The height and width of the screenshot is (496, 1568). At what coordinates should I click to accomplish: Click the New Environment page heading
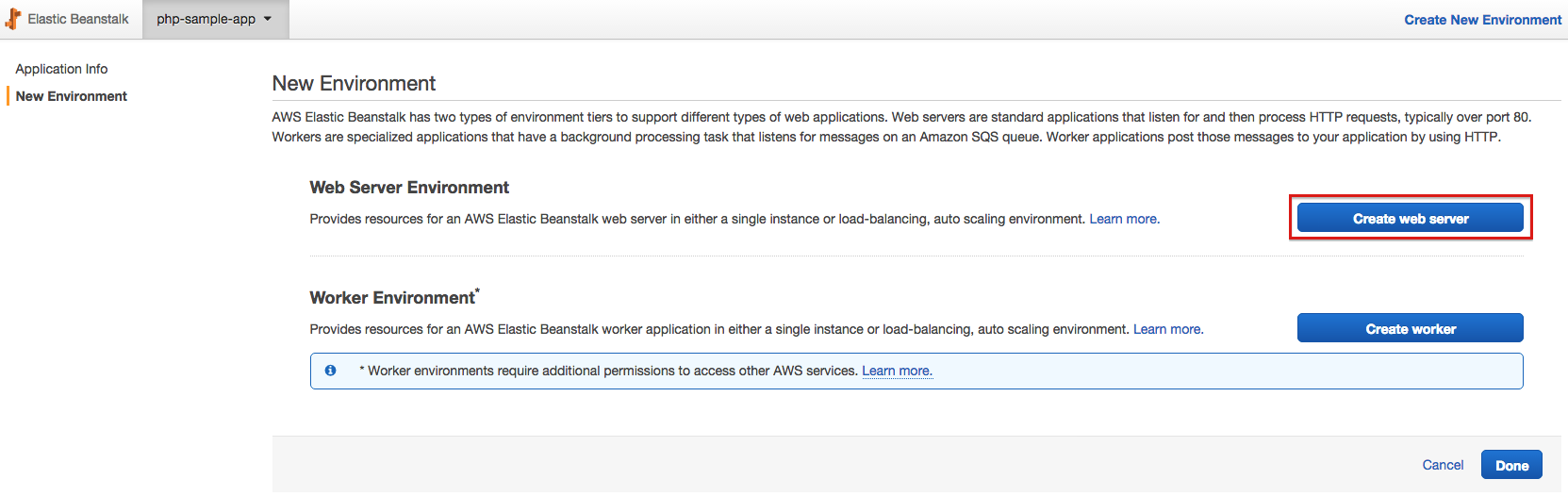click(x=354, y=84)
